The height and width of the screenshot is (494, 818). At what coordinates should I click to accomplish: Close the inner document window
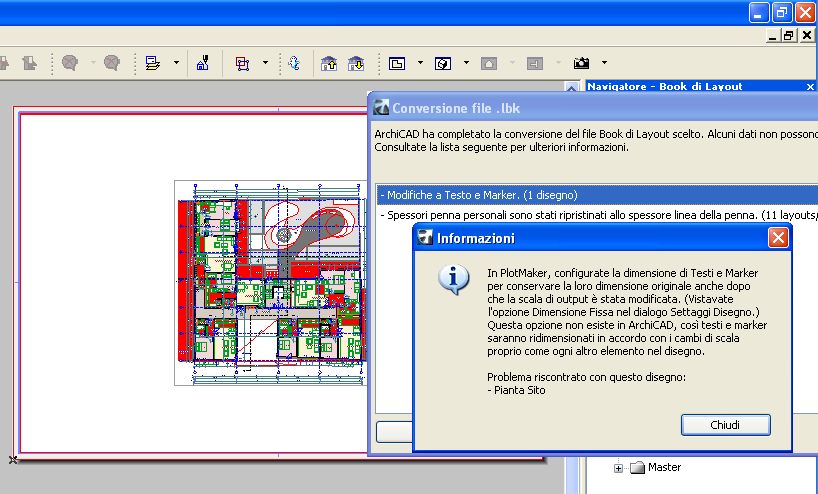pyautogui.click(x=807, y=35)
